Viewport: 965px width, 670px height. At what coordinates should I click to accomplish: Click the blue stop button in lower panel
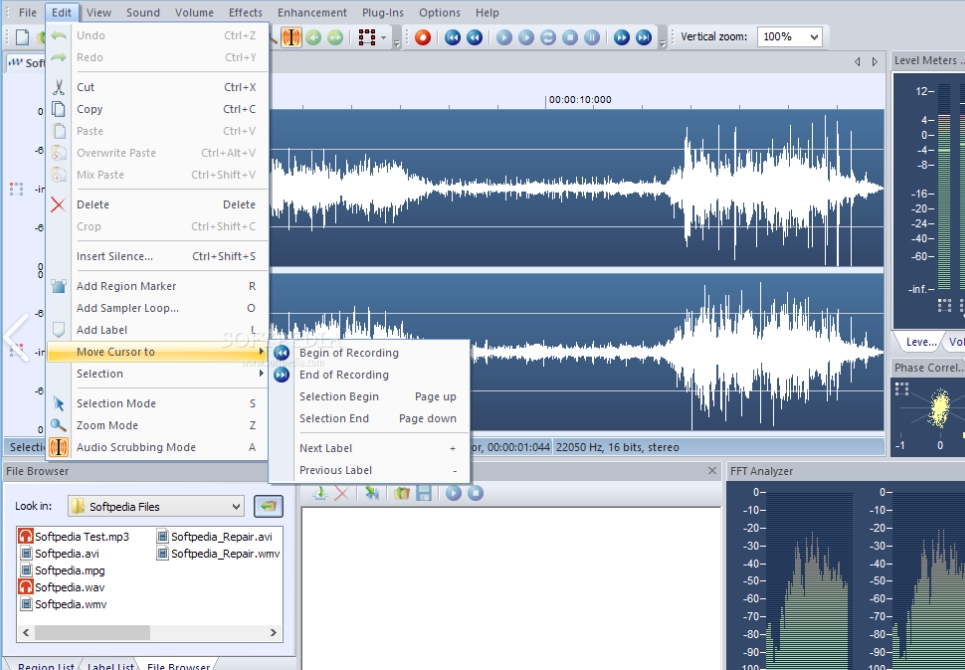(x=475, y=493)
